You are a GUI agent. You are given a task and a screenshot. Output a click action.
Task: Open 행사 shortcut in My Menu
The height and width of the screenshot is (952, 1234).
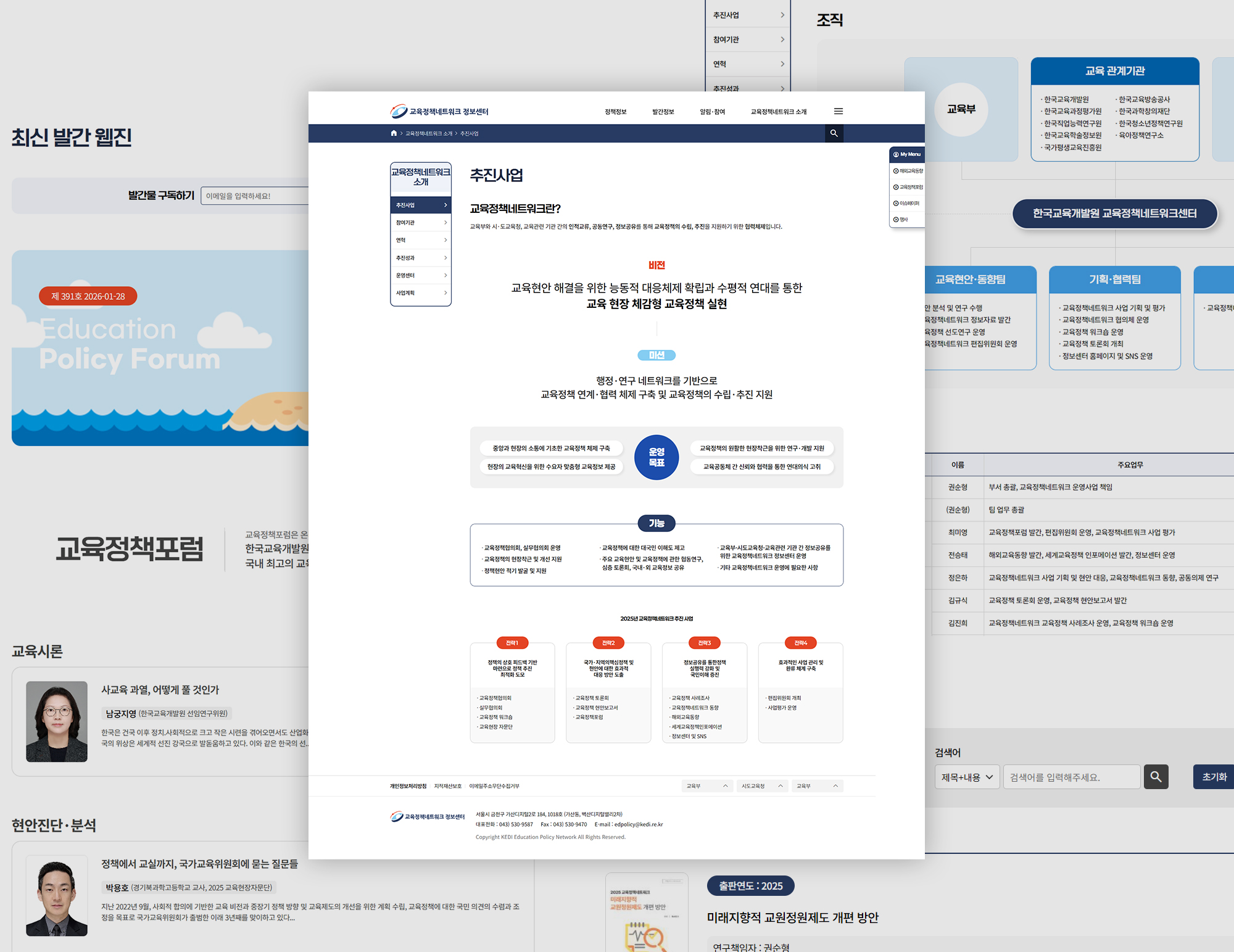[x=901, y=220]
